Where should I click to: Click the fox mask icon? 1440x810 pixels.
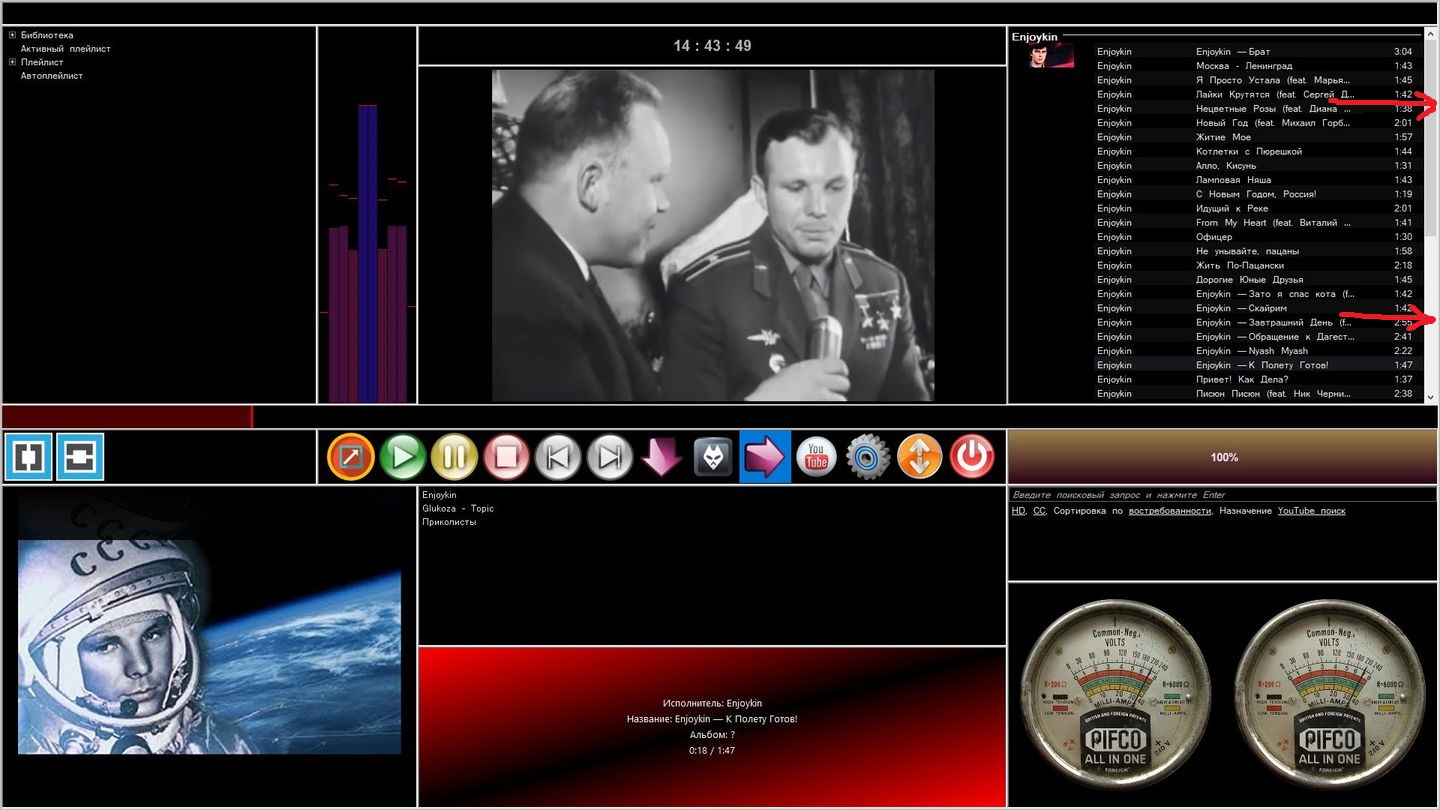tap(713, 457)
